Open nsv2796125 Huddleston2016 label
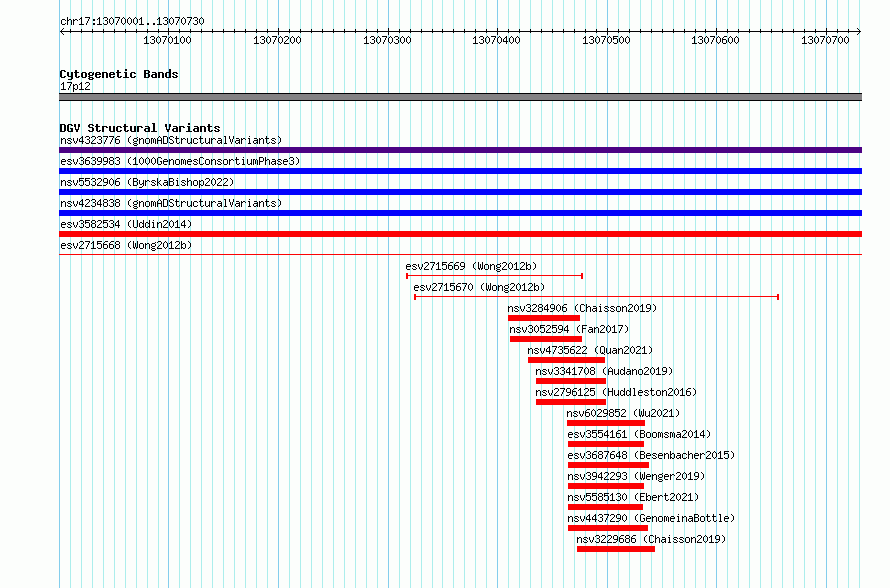Viewport: 890px width, 588px height. (616, 392)
